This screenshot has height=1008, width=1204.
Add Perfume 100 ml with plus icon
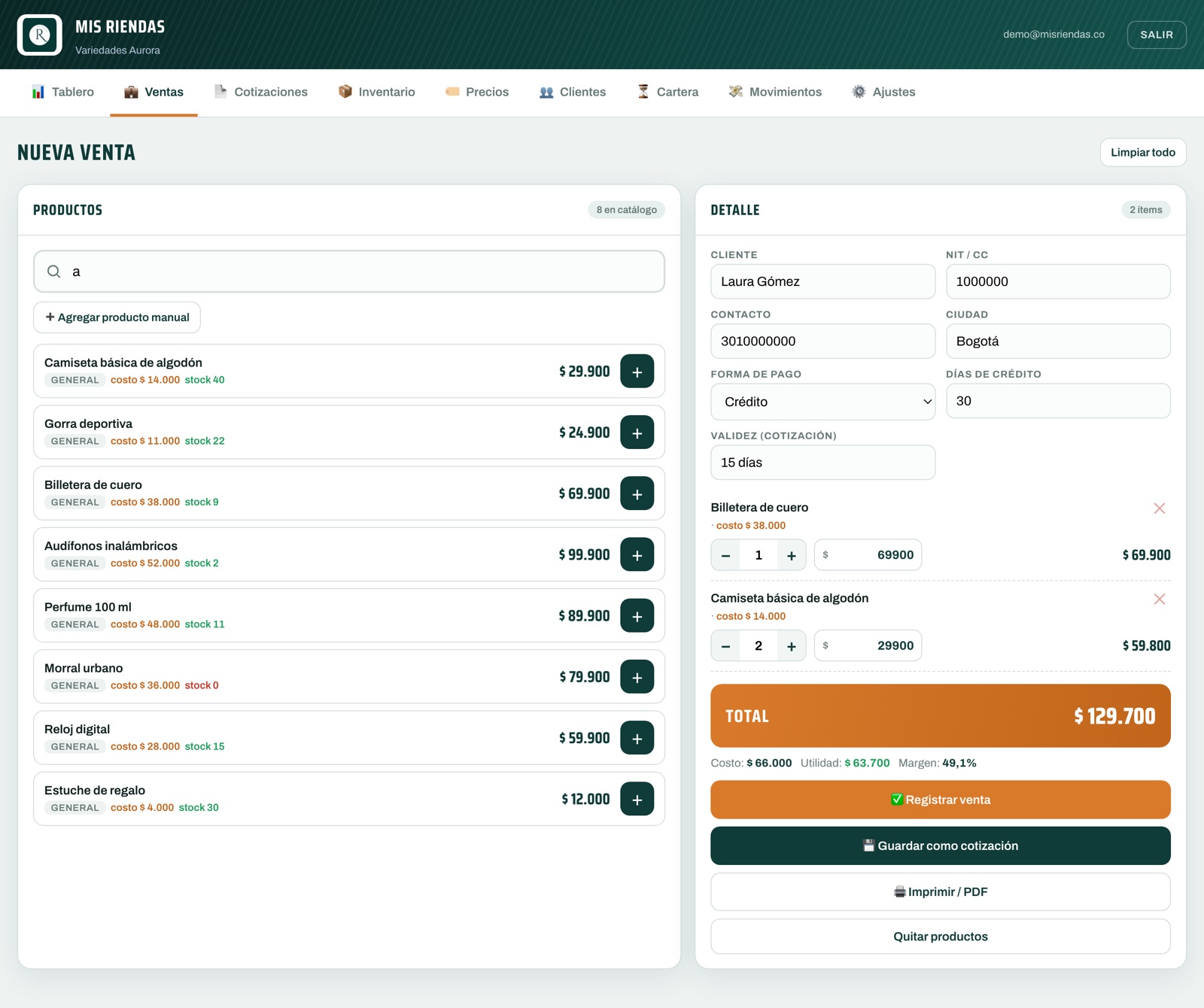(x=637, y=615)
